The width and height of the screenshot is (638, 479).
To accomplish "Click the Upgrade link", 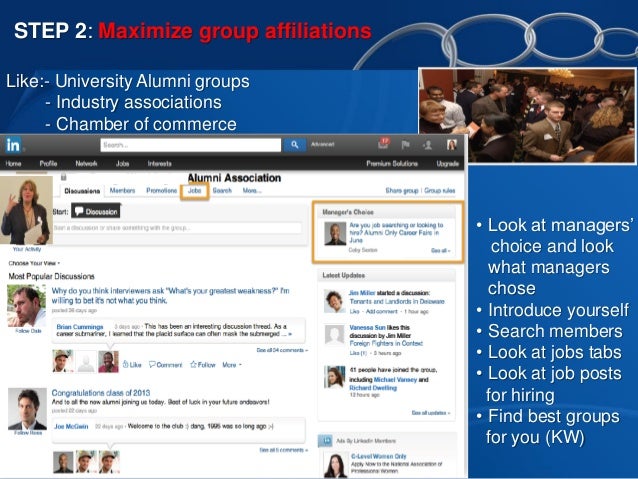I will tap(447, 164).
